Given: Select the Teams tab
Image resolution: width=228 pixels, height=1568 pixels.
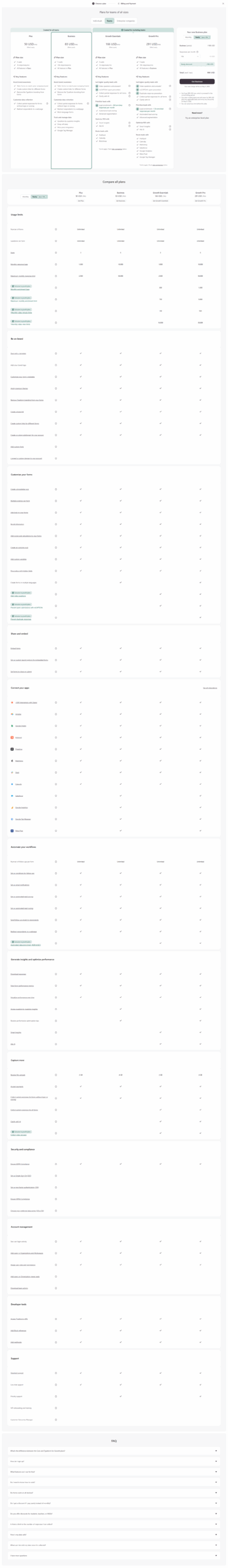Looking at the screenshot, I should [109, 21].
